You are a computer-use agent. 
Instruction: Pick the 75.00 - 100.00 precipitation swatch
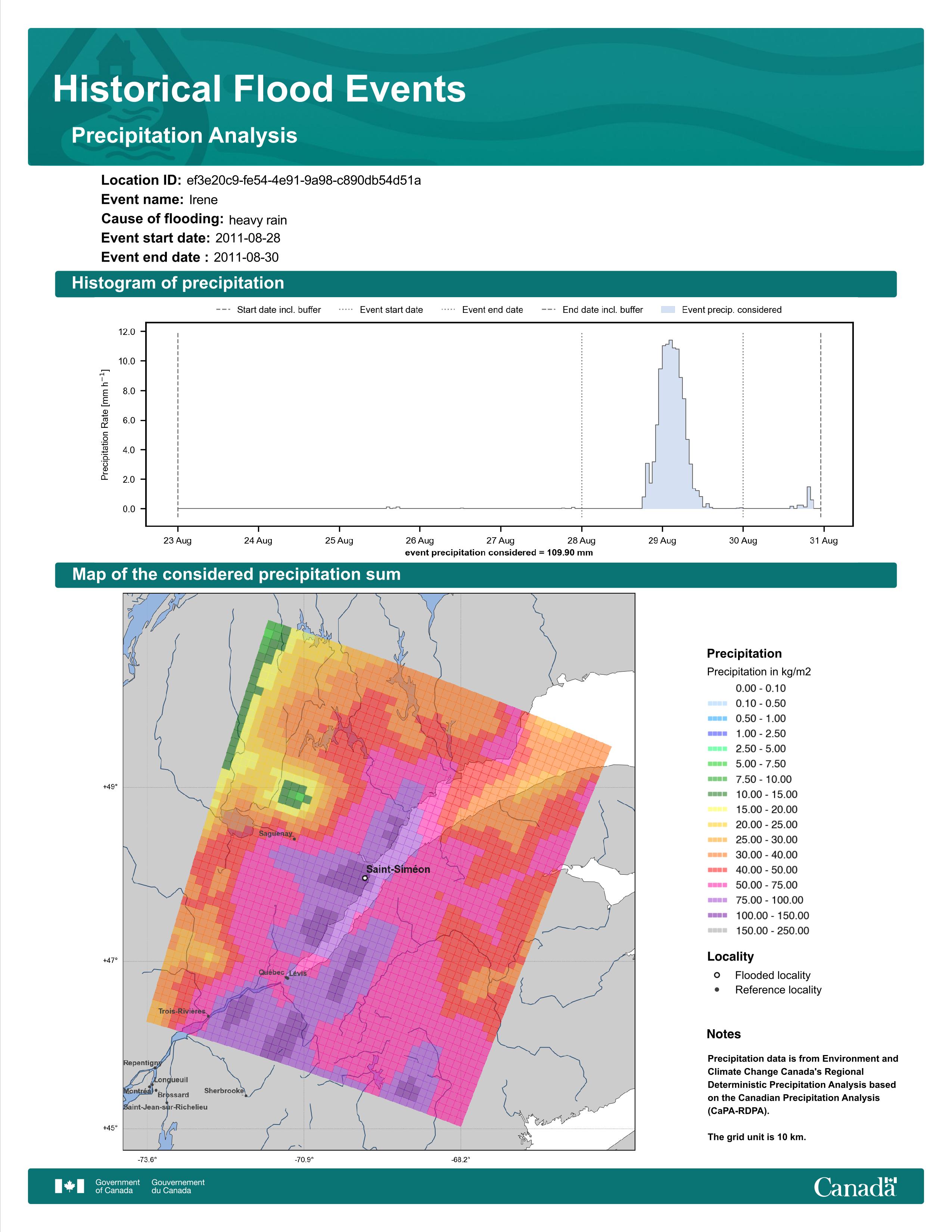718,900
